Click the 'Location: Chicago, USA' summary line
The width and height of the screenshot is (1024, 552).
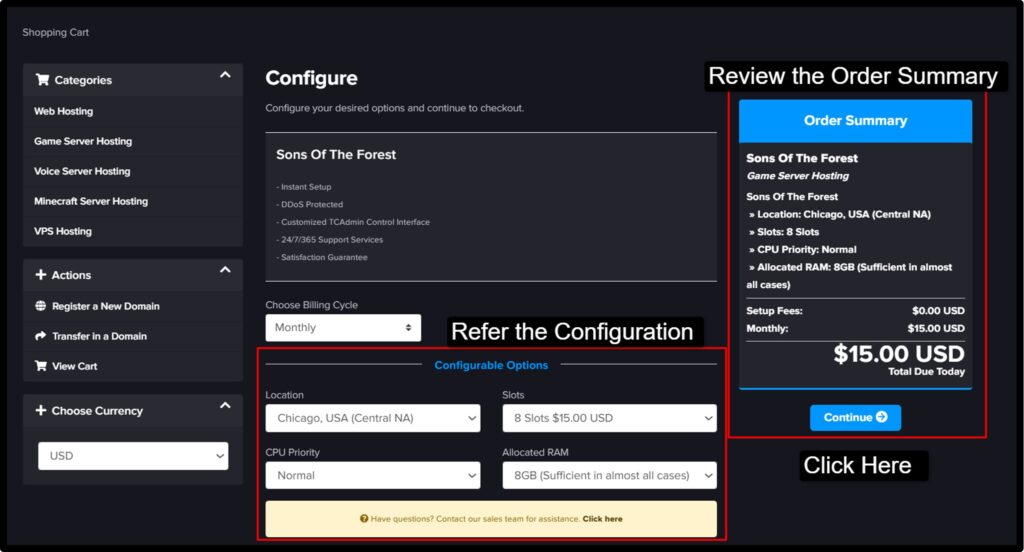(840, 214)
